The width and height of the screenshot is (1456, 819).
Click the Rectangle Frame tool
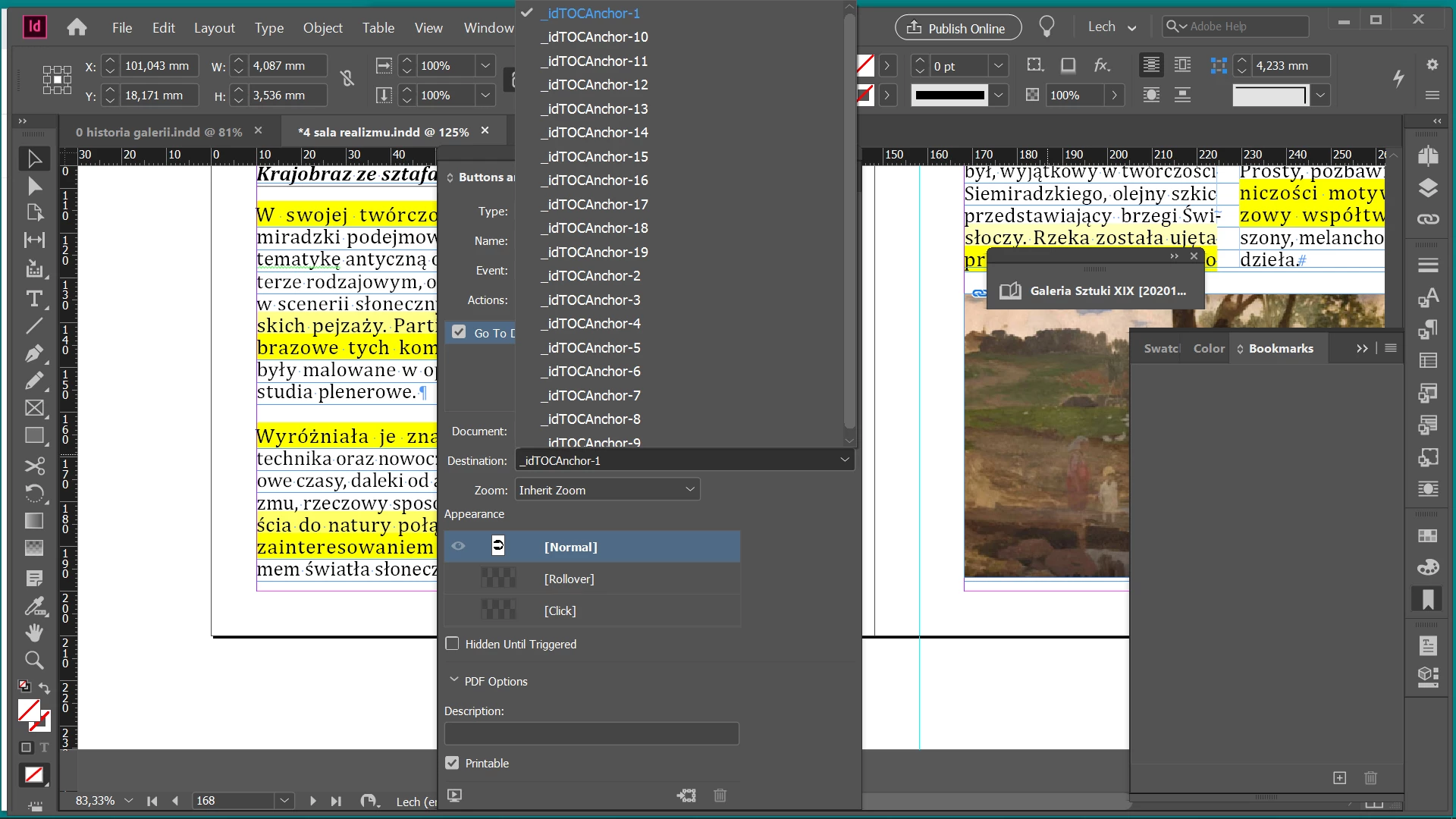[x=34, y=408]
